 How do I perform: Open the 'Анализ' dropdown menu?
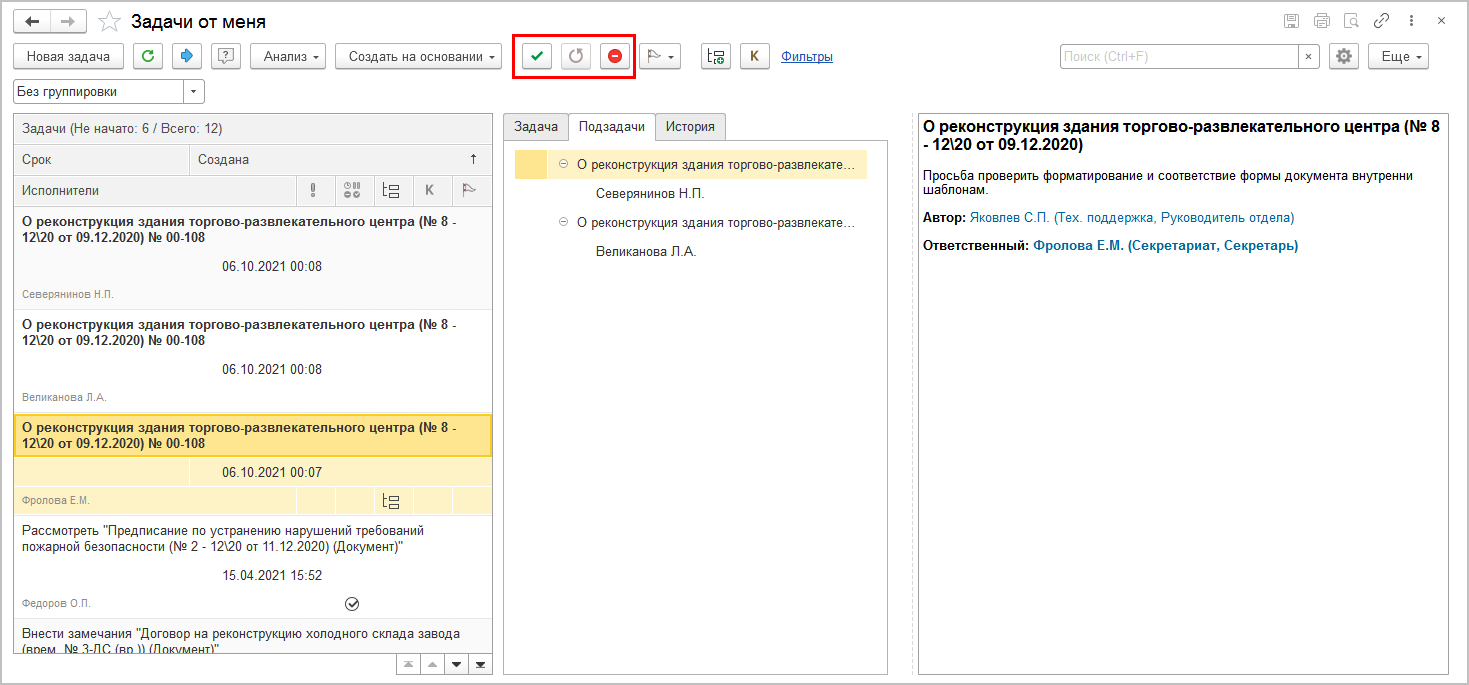[x=288, y=57]
